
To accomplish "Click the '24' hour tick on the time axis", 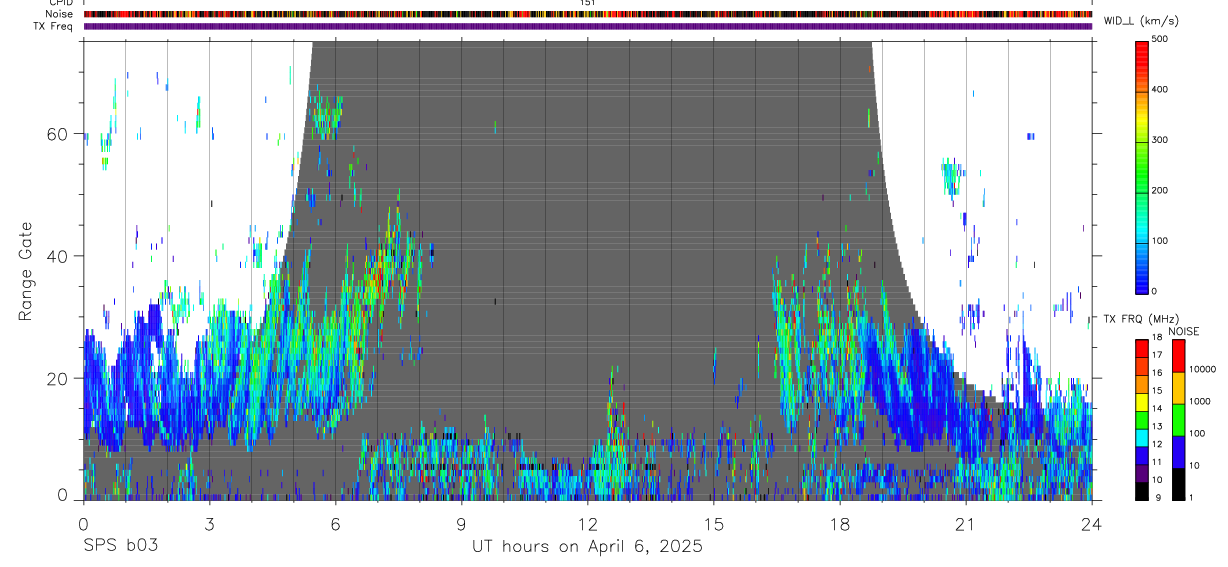I will tap(1091, 524).
